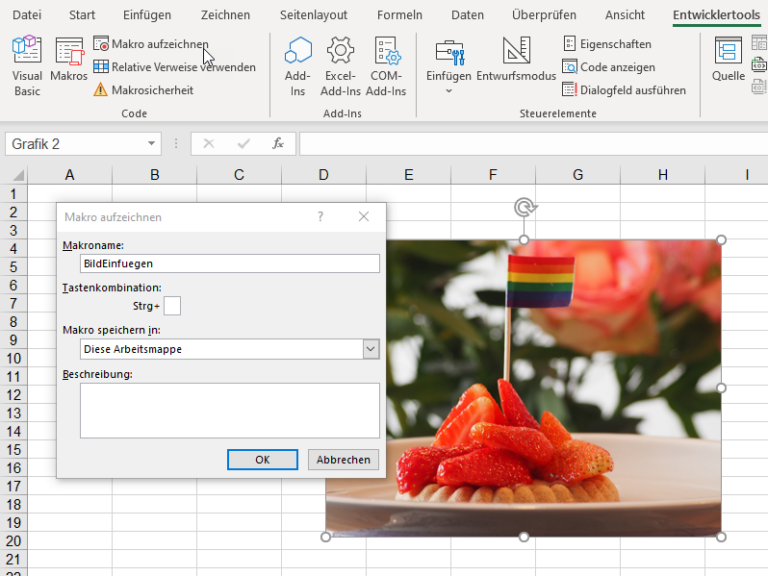768x576 pixels.
Task: Select row 1 header
Action: (14, 194)
